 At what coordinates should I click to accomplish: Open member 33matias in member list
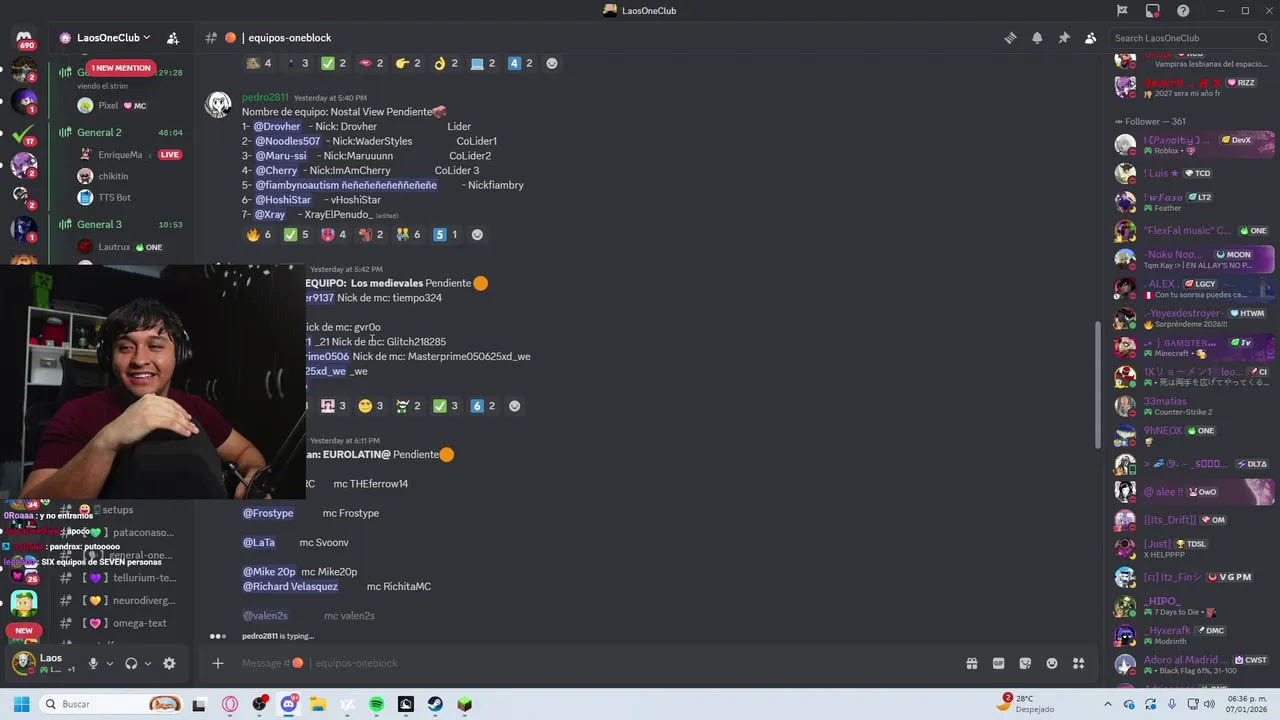[x=1193, y=406]
